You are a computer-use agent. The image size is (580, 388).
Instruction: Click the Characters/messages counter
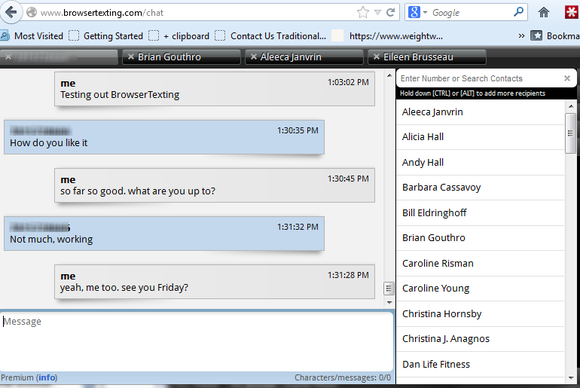click(x=343, y=378)
